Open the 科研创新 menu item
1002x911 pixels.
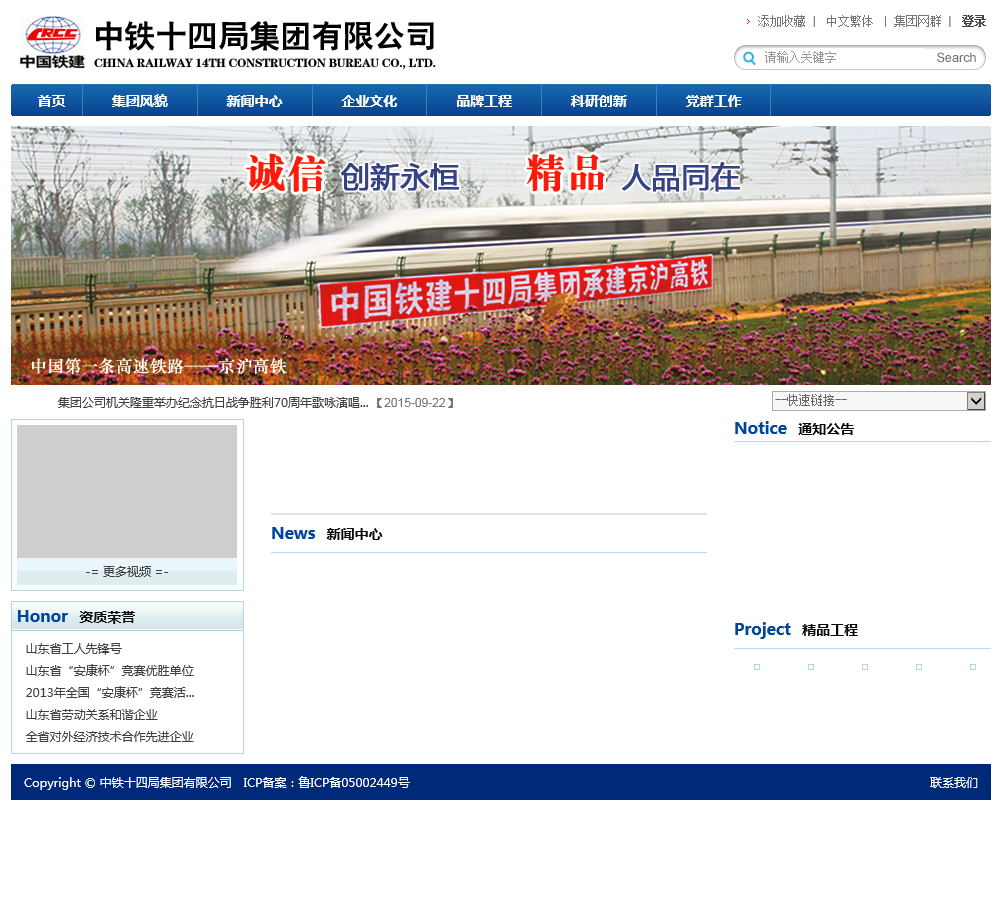(599, 101)
